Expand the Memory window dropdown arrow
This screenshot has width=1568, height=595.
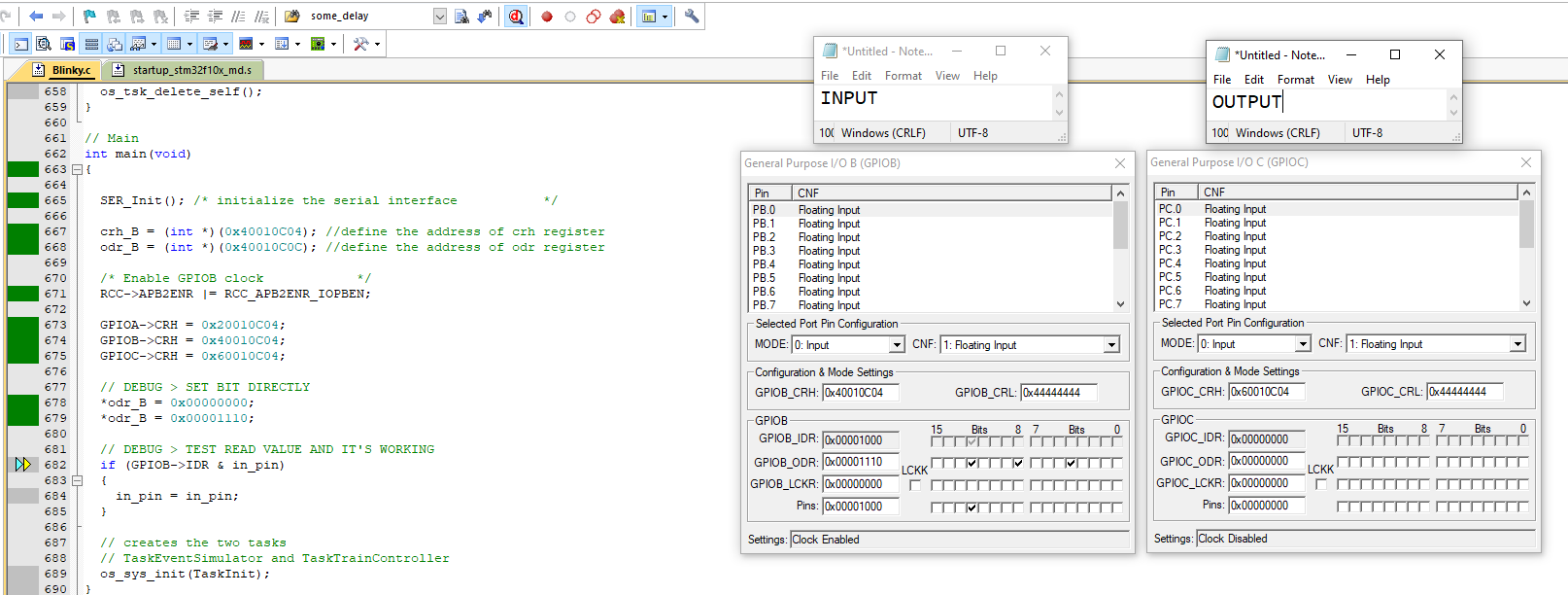pos(189,44)
